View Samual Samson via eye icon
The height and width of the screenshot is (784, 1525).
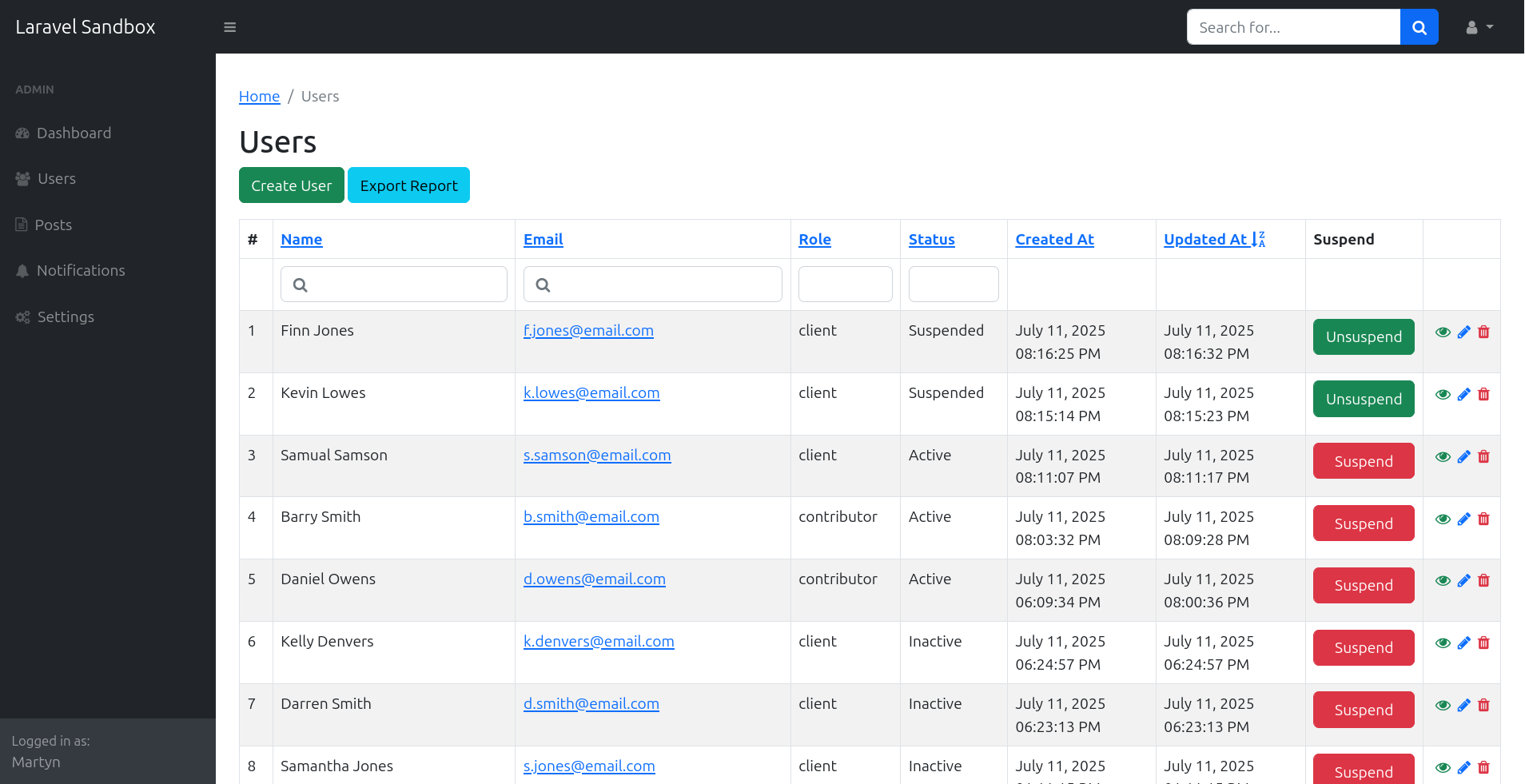1443,457
